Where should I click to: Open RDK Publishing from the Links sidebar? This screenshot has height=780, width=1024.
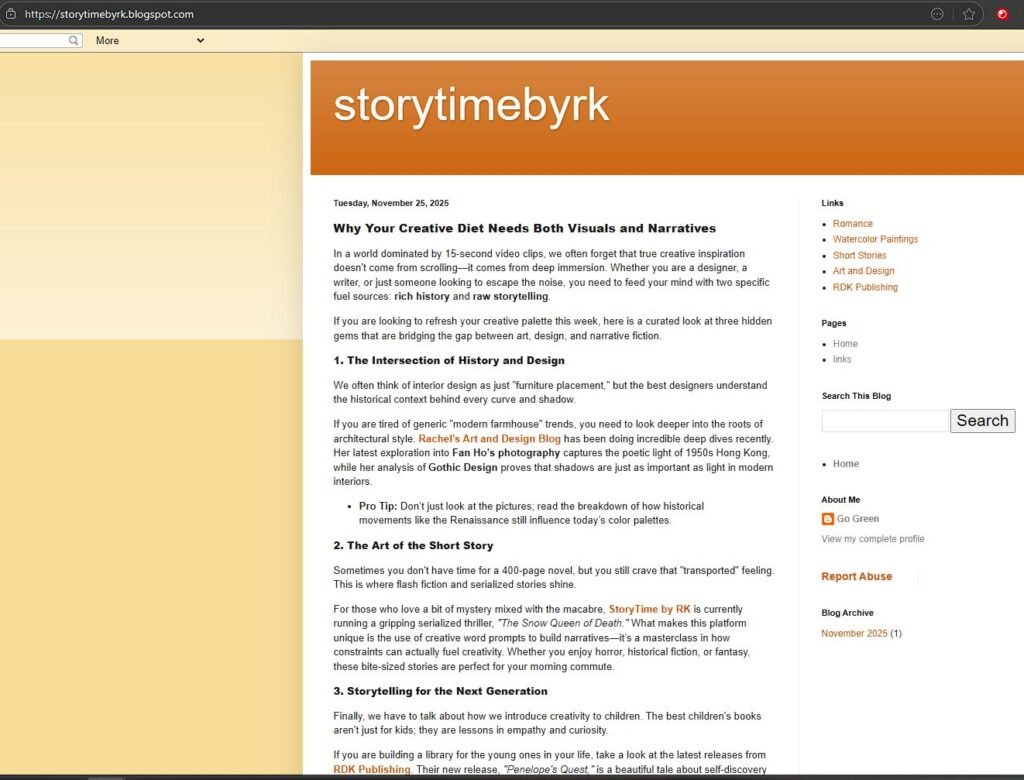[x=865, y=287]
